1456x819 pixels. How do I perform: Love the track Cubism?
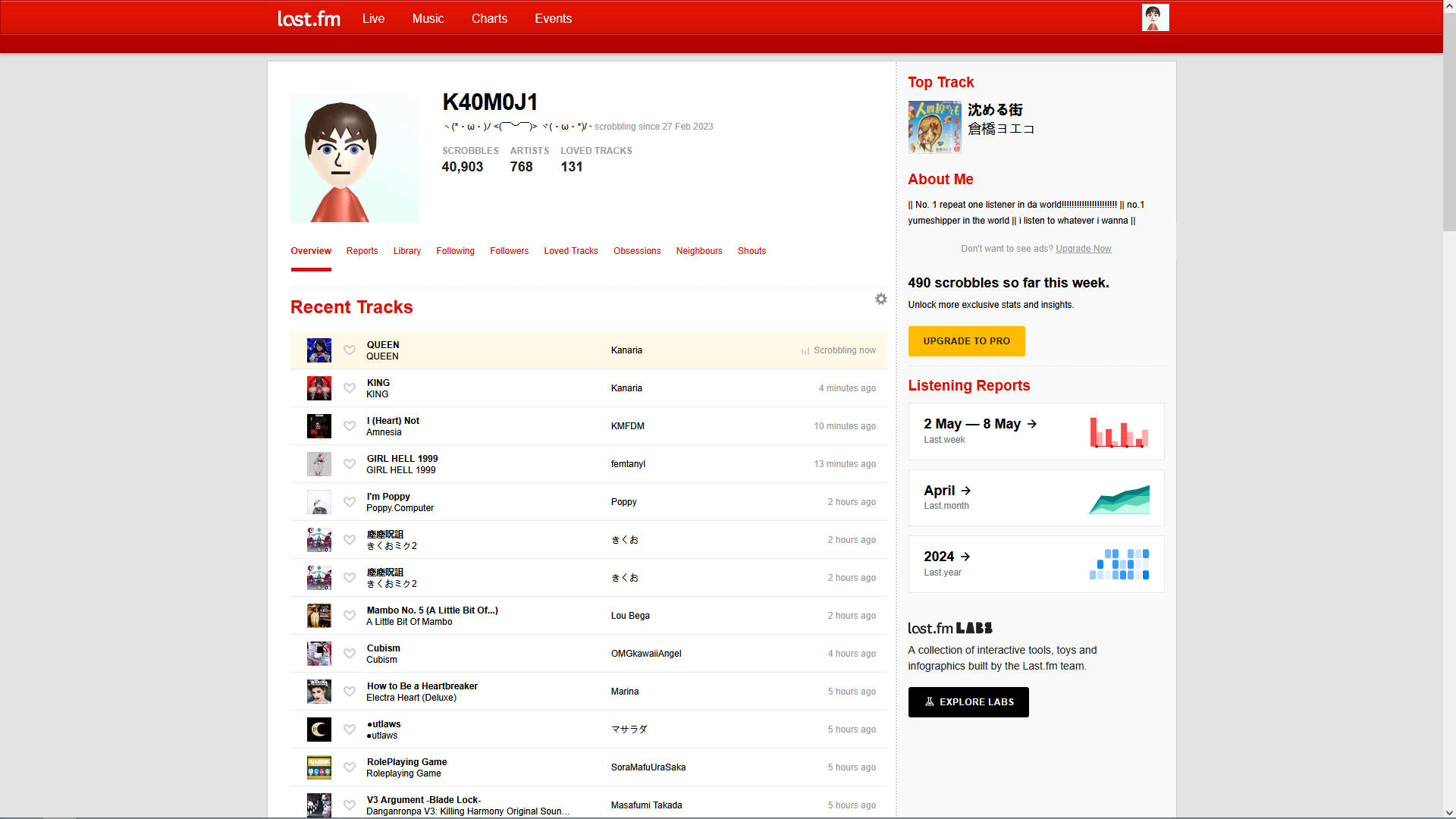pos(350,654)
